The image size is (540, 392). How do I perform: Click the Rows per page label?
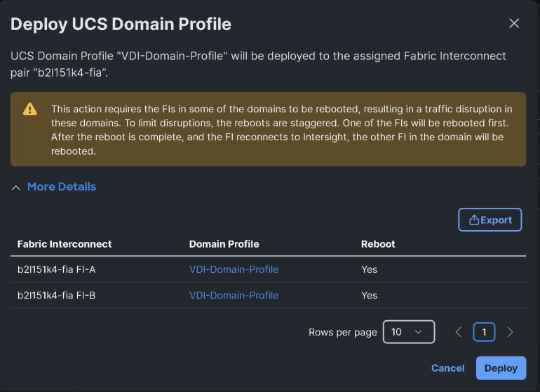click(x=343, y=332)
